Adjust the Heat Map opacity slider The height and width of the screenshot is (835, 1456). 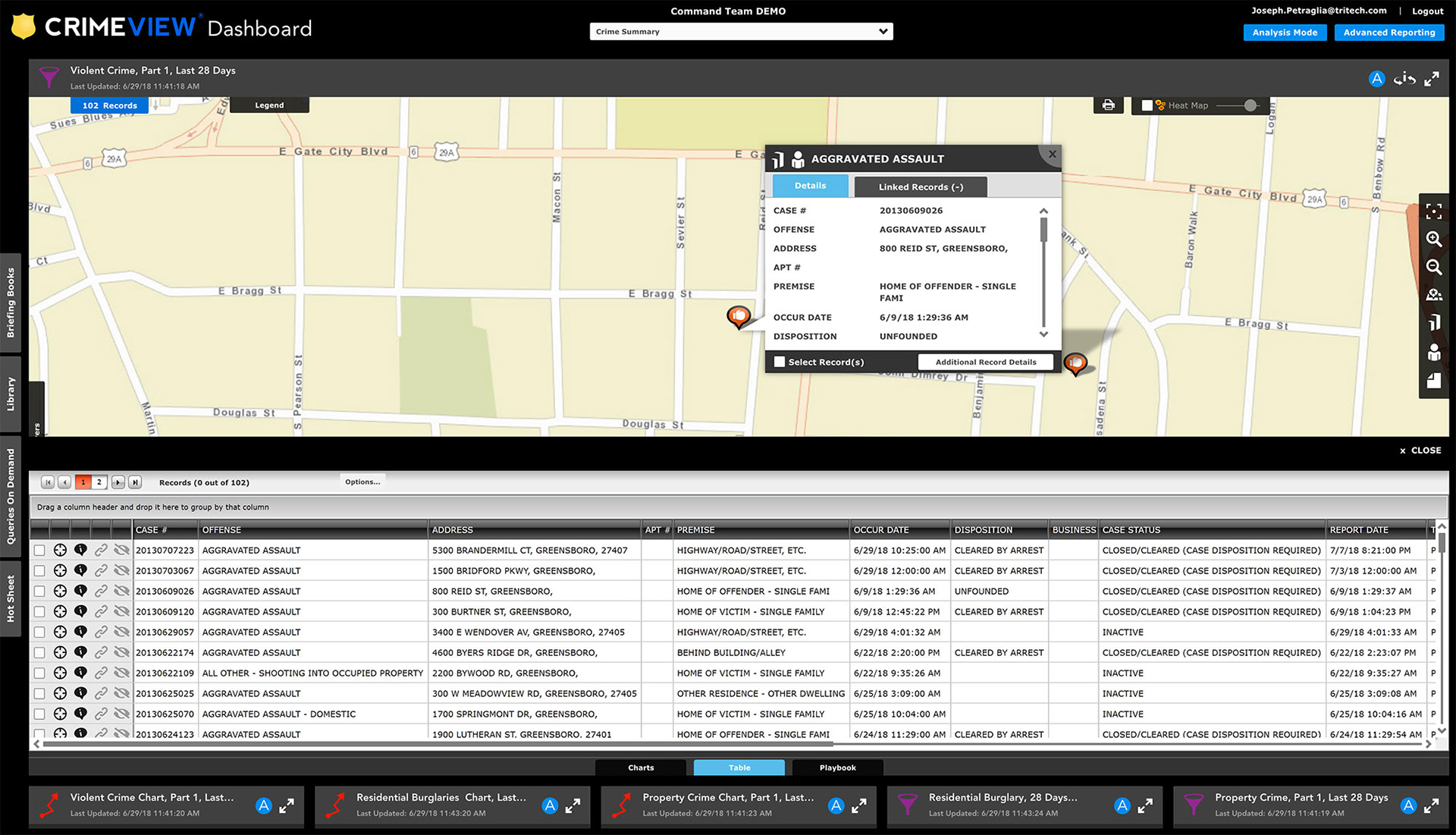(1250, 106)
